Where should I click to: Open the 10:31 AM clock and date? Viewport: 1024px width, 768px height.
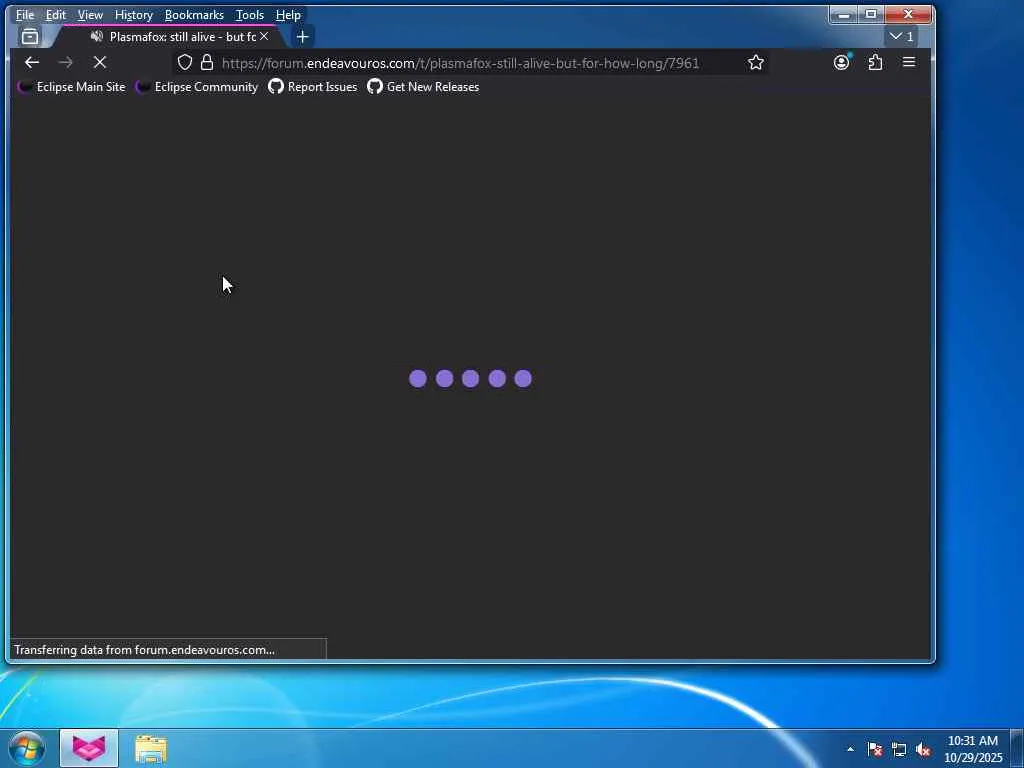pos(972,749)
